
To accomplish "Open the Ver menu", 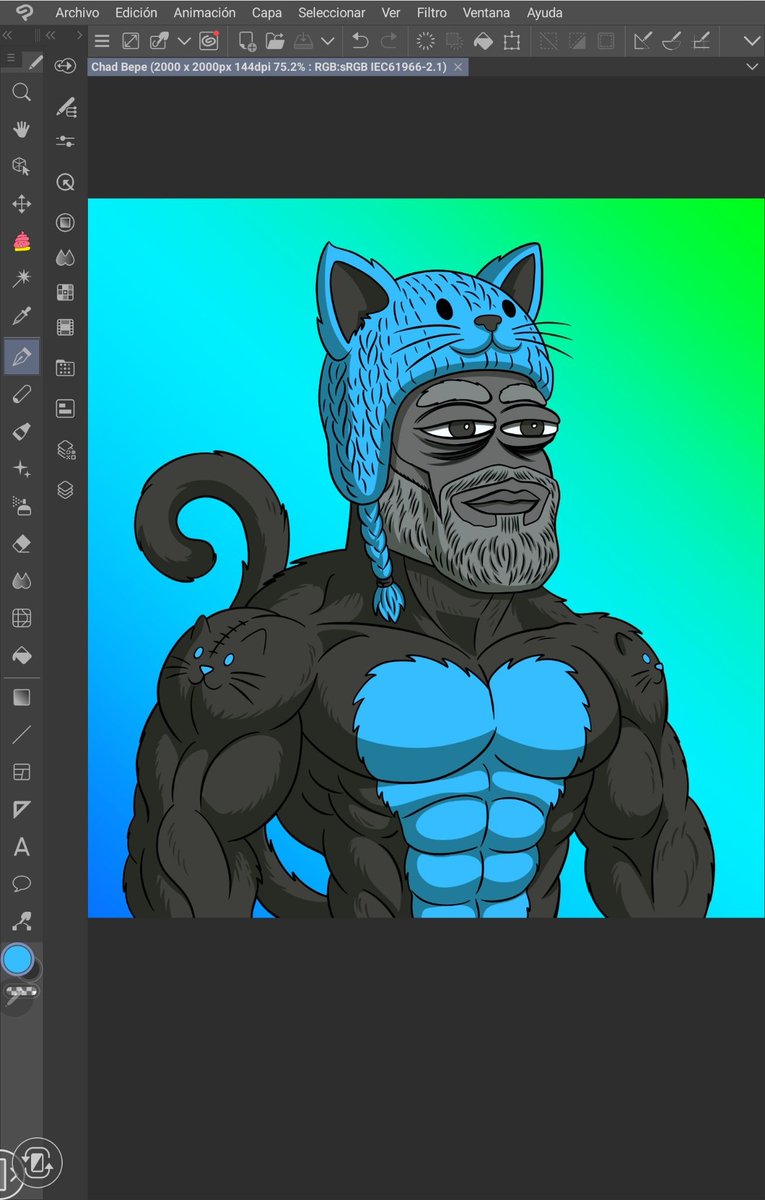I will (391, 13).
